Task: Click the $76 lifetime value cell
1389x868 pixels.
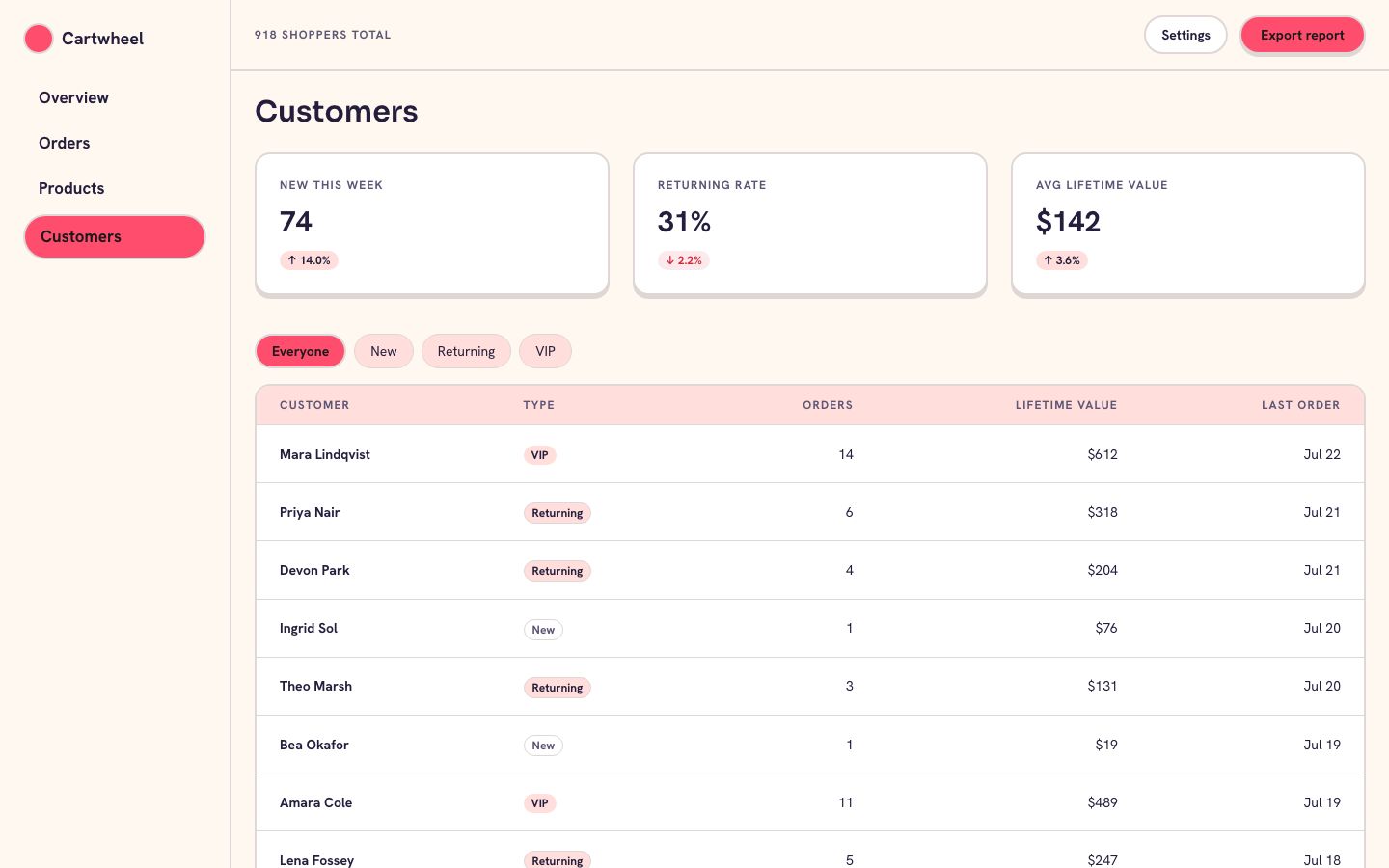Action: click(x=1106, y=628)
